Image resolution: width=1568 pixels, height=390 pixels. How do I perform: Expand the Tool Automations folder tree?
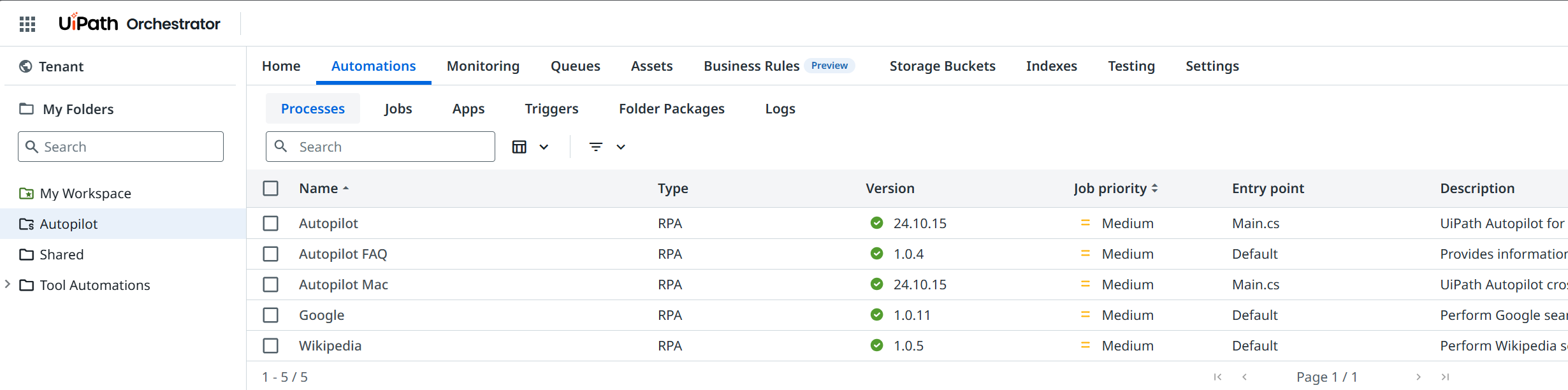8,284
